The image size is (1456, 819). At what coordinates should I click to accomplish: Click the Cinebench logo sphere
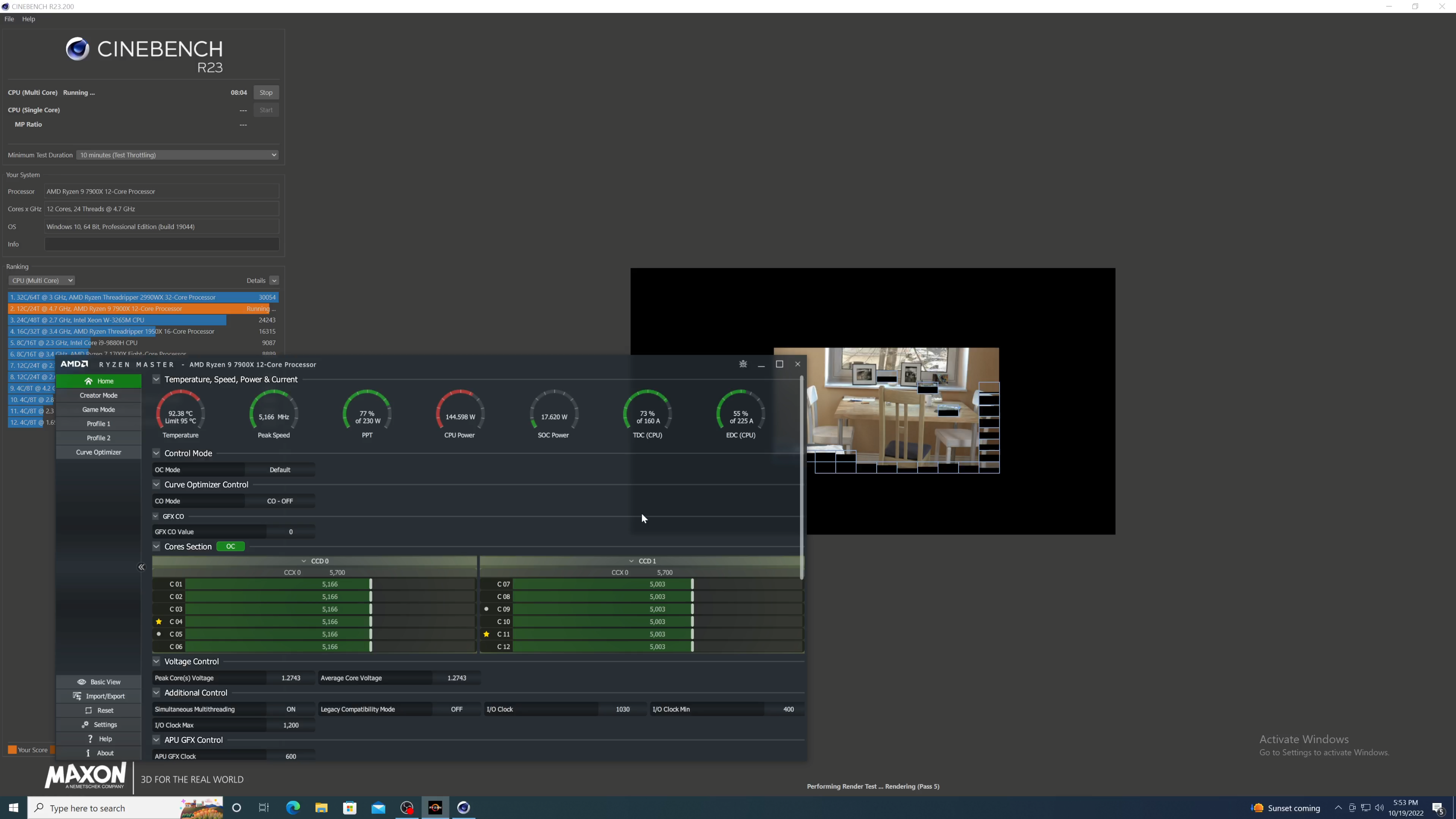point(78,49)
